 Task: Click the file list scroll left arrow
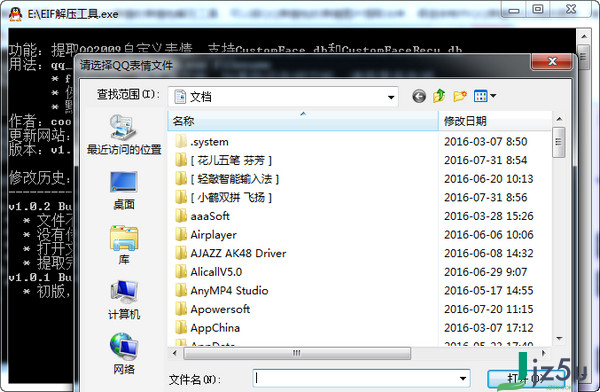click(175, 353)
